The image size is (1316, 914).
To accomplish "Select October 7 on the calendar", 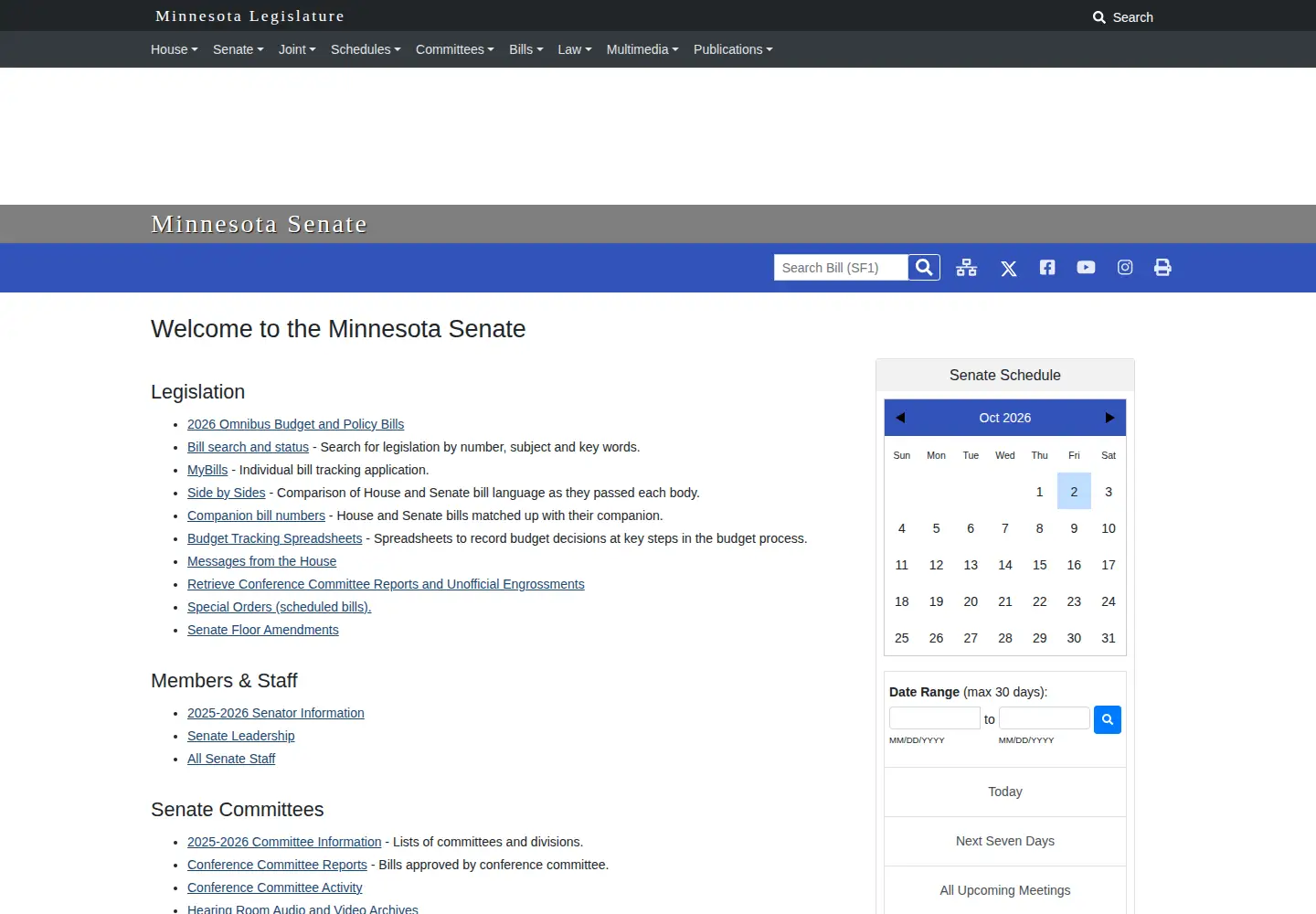I will click(1005, 528).
